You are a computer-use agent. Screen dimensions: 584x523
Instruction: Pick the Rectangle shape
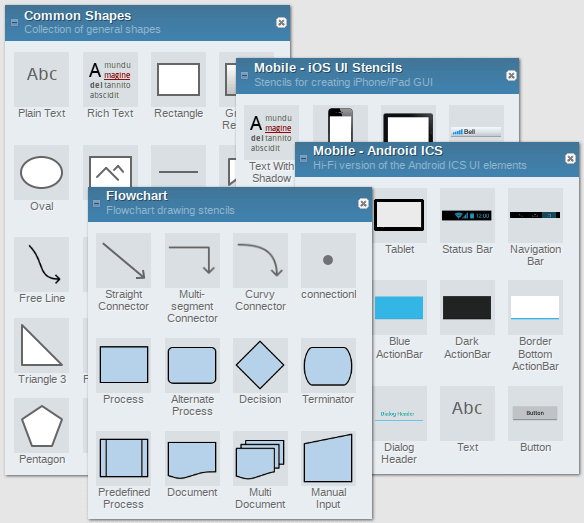[178, 80]
